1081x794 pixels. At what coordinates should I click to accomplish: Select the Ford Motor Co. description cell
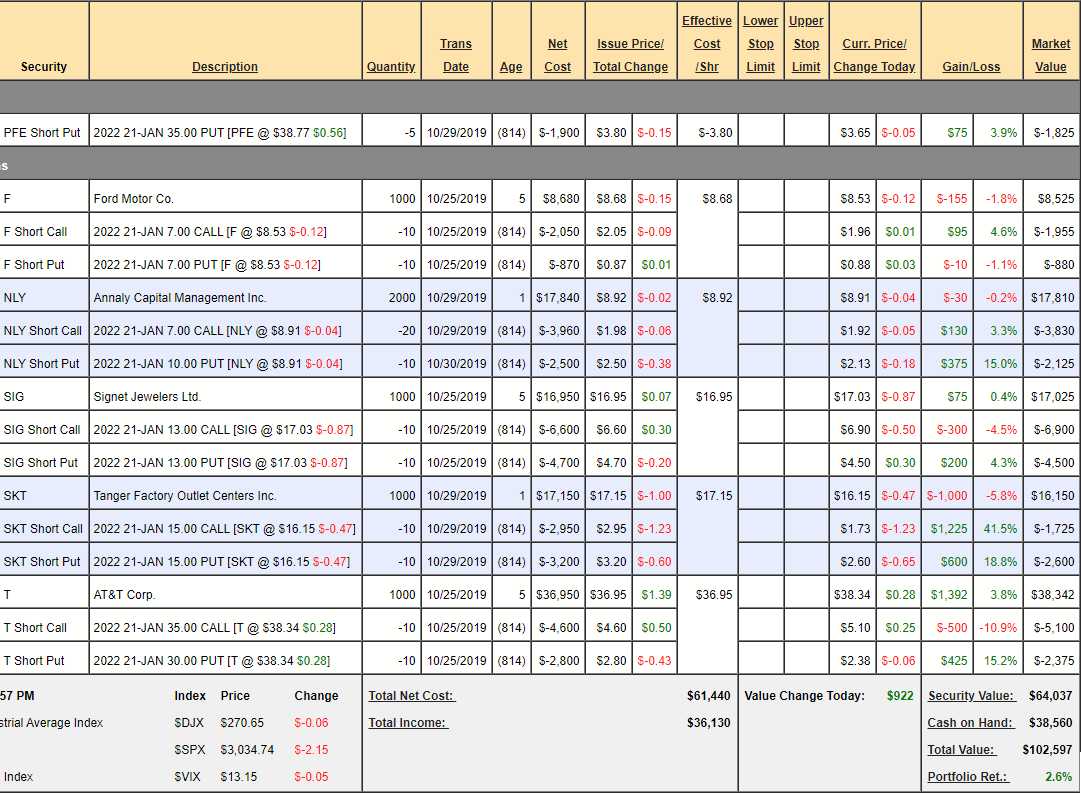tap(133, 199)
